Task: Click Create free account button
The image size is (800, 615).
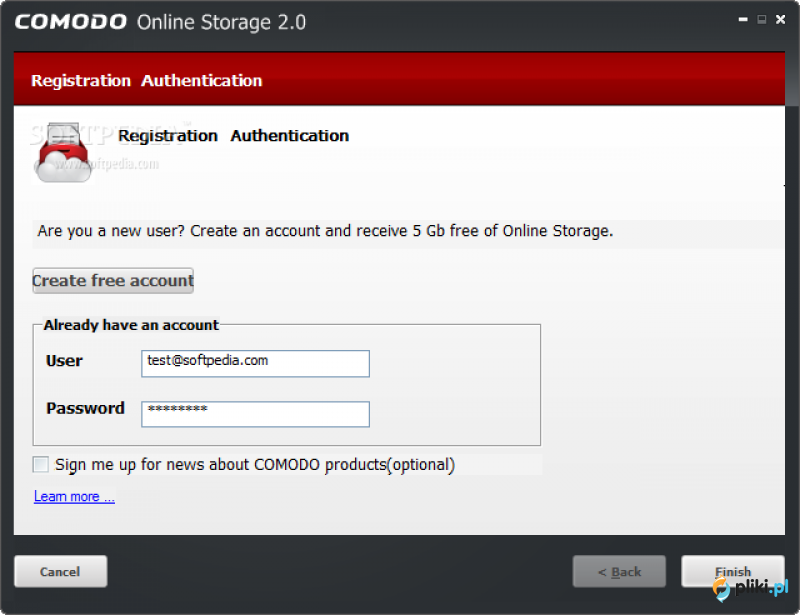Action: pos(113,281)
